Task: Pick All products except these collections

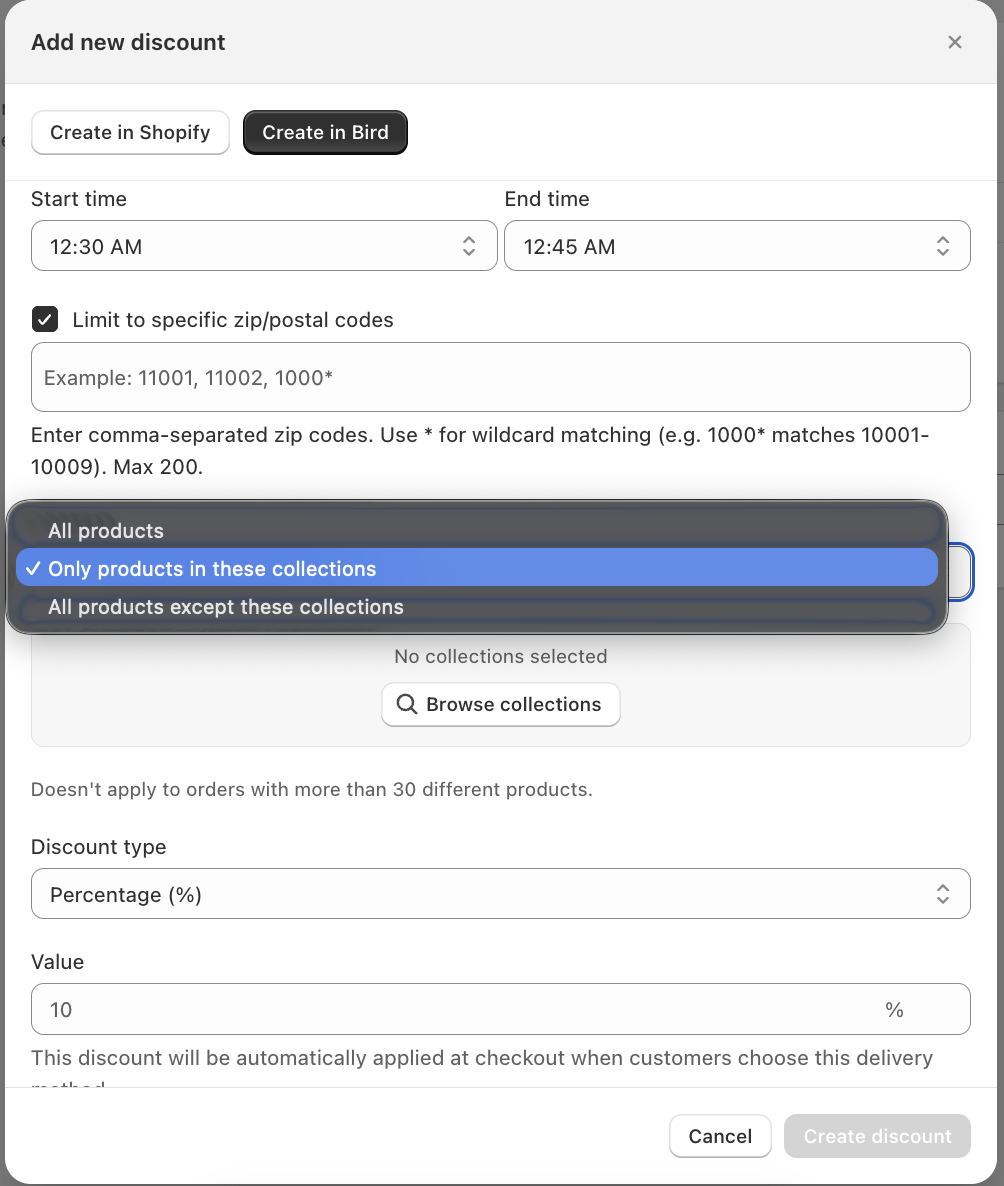Action: click(x=477, y=607)
